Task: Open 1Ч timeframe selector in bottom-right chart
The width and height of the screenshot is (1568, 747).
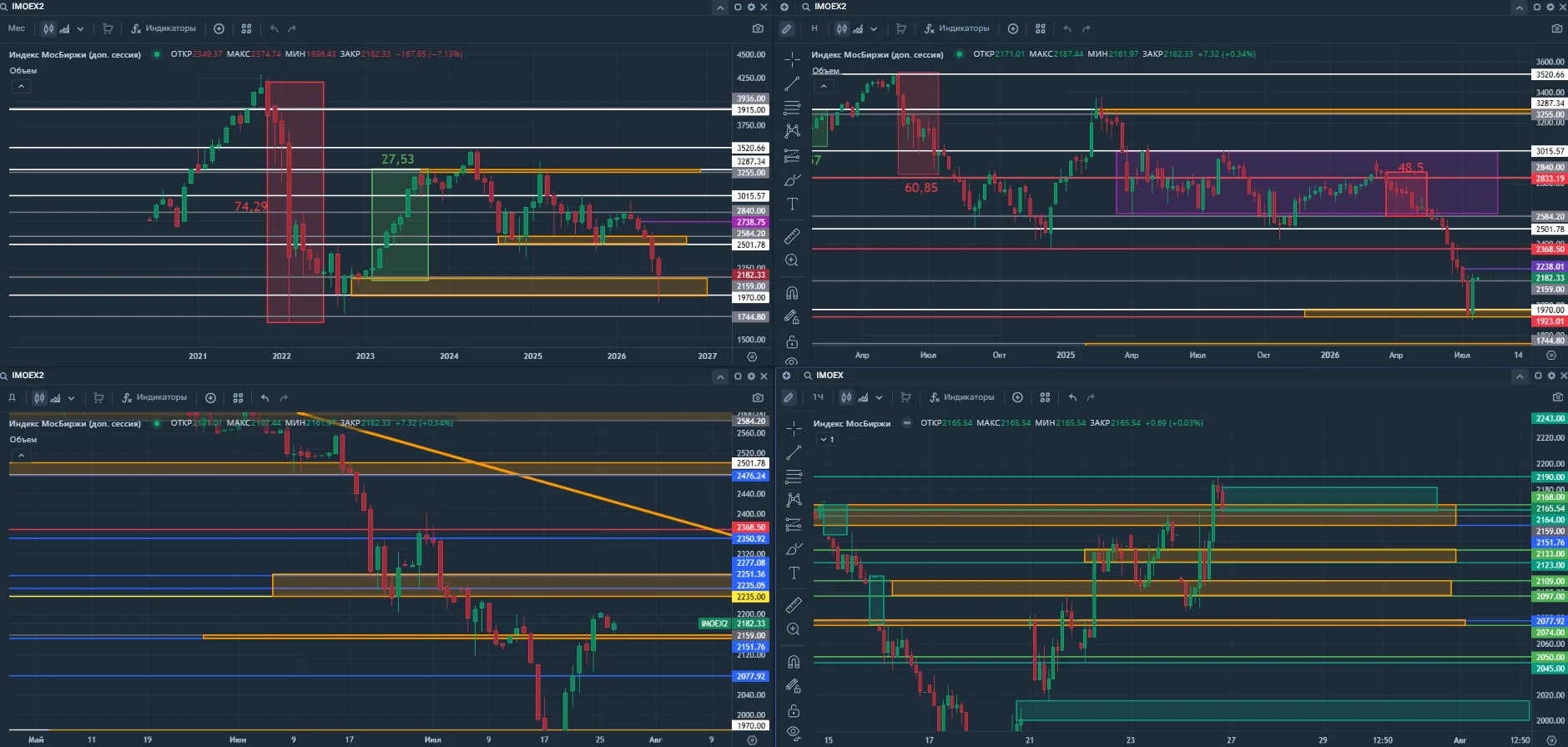Action: pyautogui.click(x=818, y=397)
